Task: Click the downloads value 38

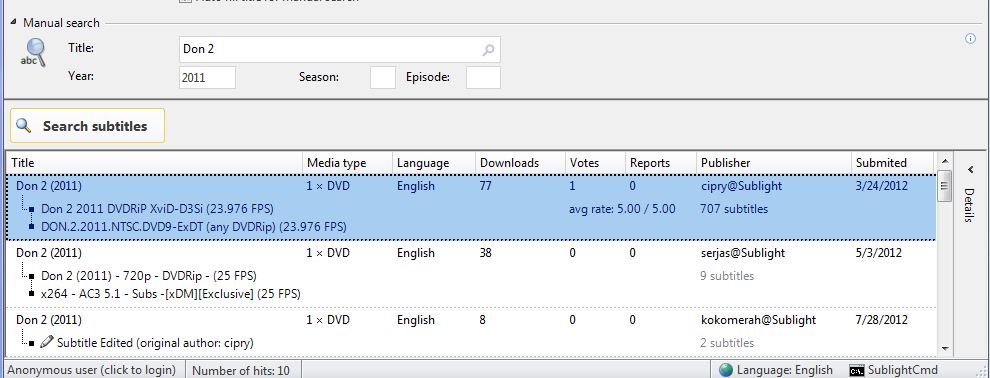Action: pyautogui.click(x=486, y=253)
